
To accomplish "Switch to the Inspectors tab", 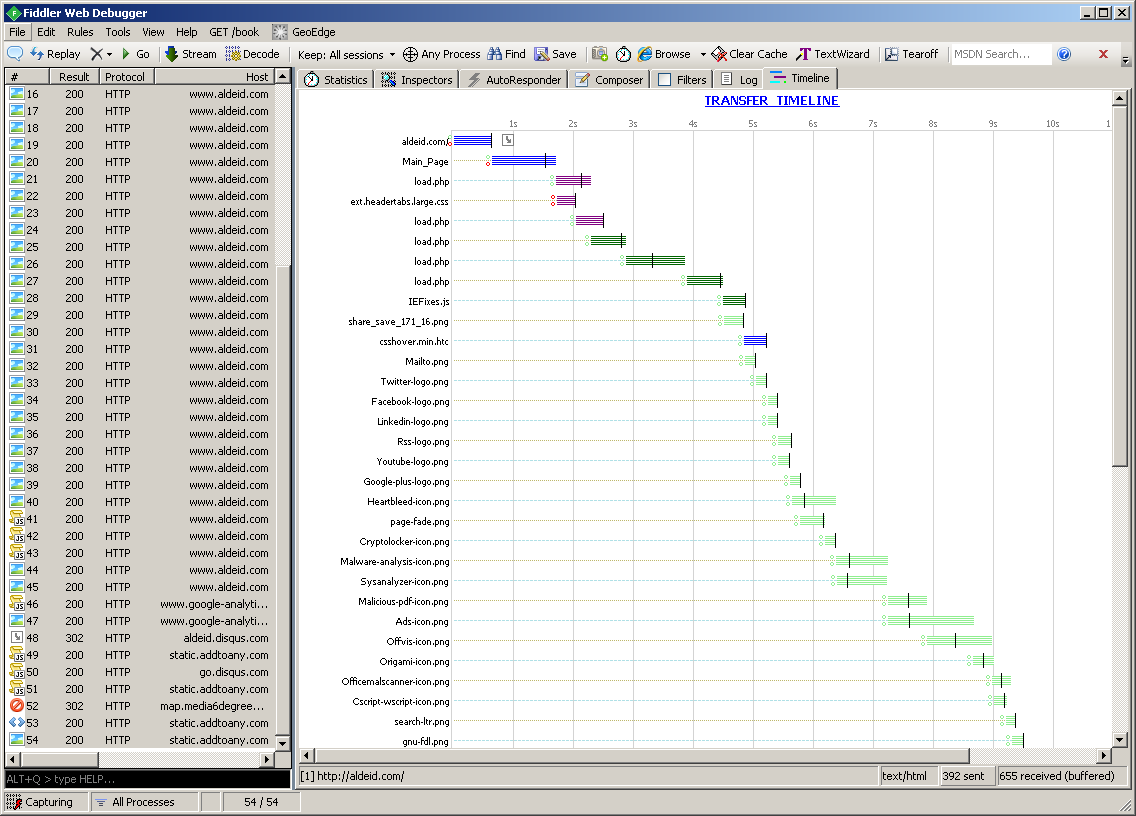I will (417, 80).
